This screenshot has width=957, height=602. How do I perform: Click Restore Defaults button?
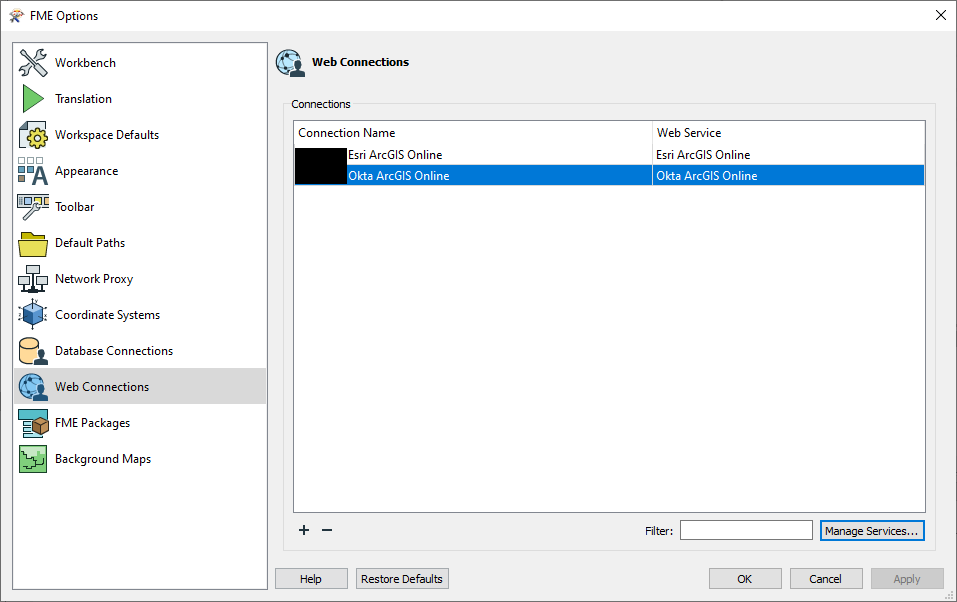(x=402, y=579)
